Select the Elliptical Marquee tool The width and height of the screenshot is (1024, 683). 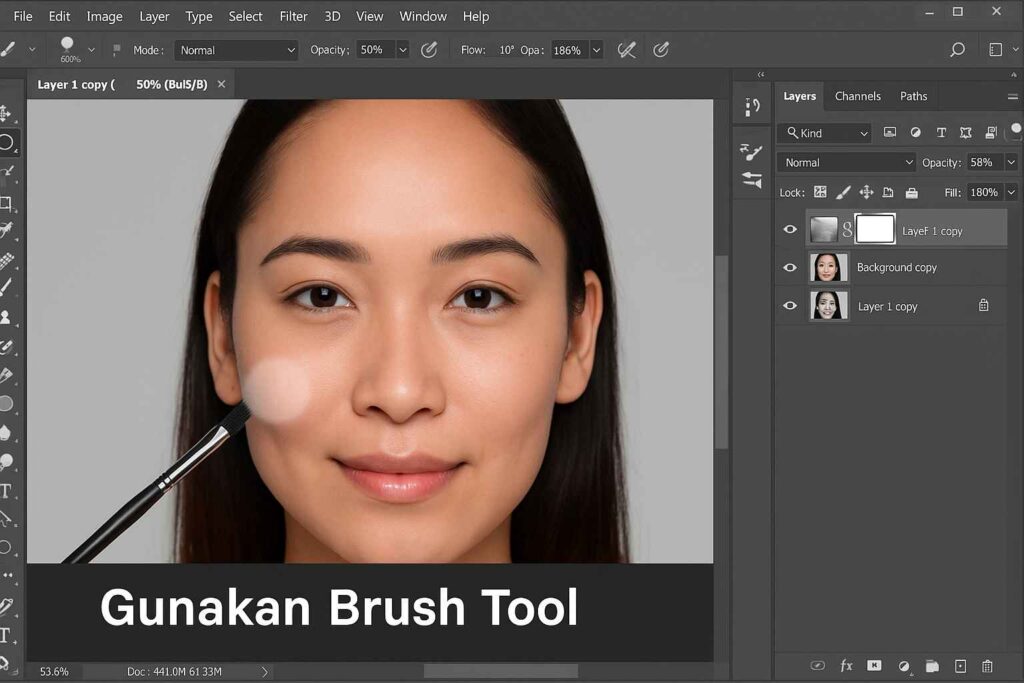[7, 142]
